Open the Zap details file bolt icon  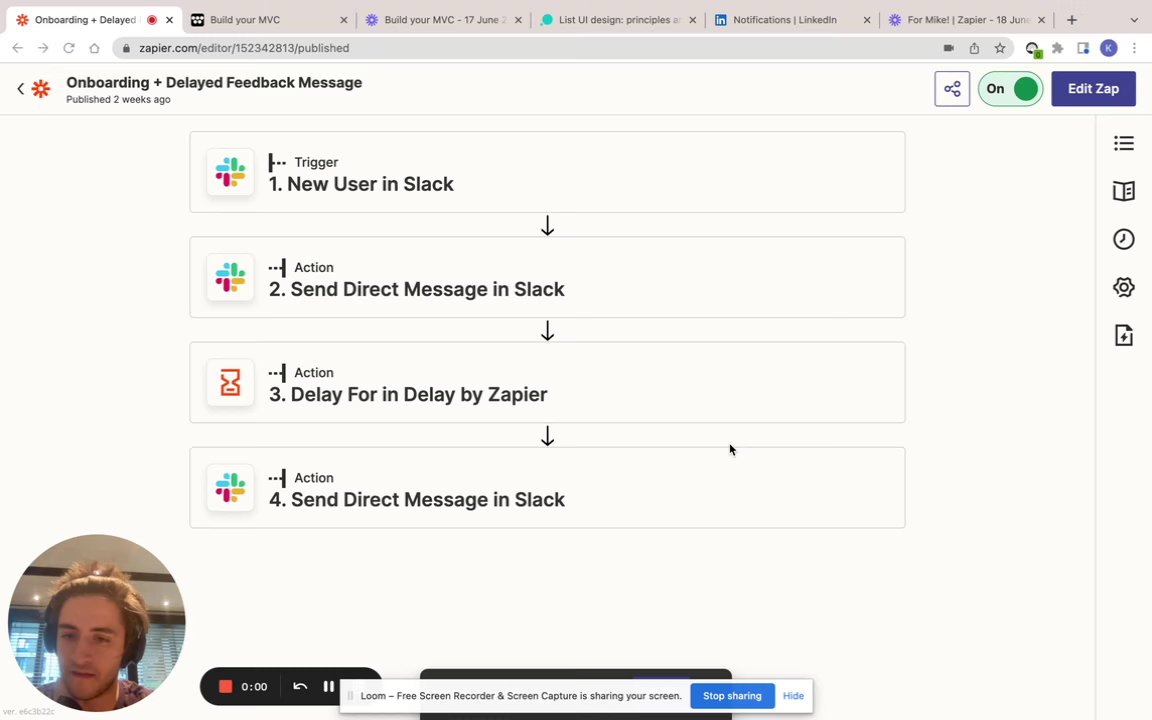[1123, 335]
